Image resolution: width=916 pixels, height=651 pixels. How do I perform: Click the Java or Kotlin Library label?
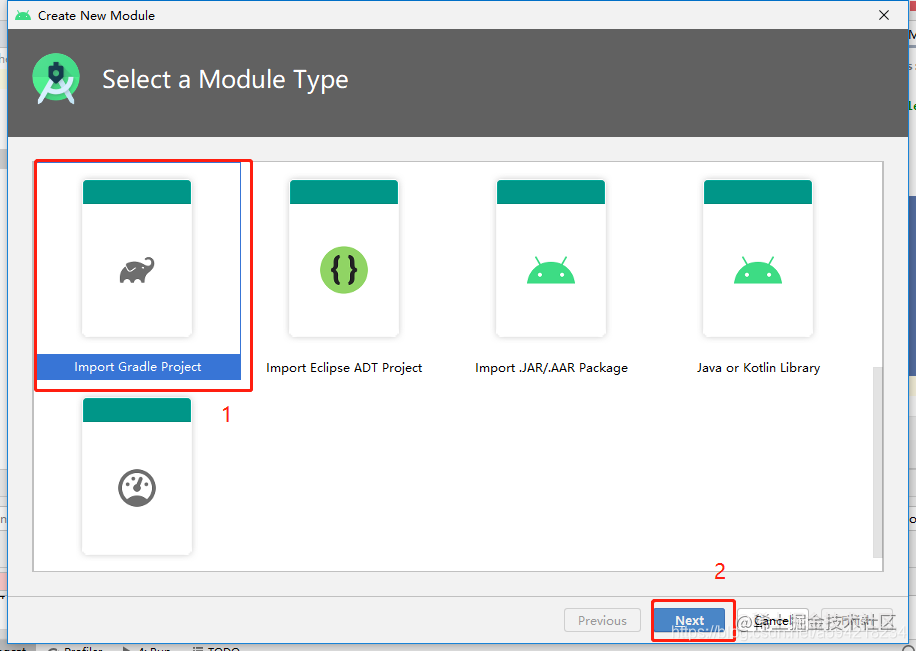[x=758, y=368]
